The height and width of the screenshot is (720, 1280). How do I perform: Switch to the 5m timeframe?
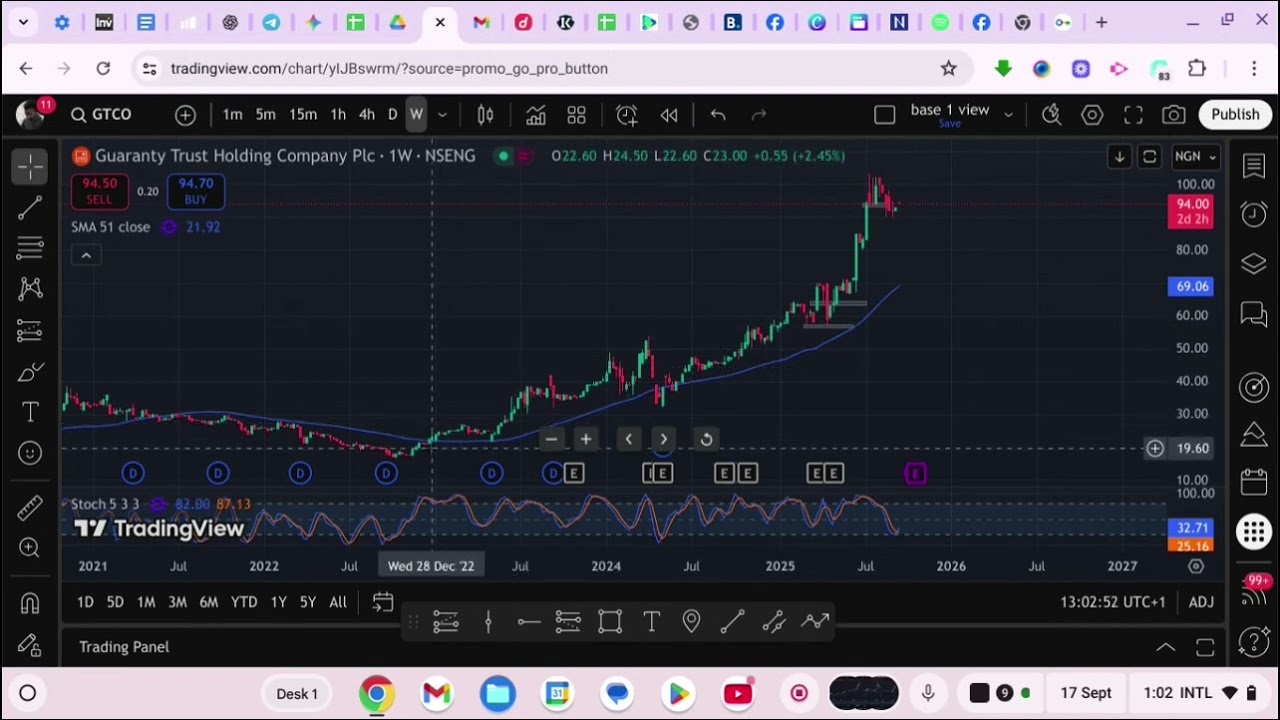[x=265, y=115]
